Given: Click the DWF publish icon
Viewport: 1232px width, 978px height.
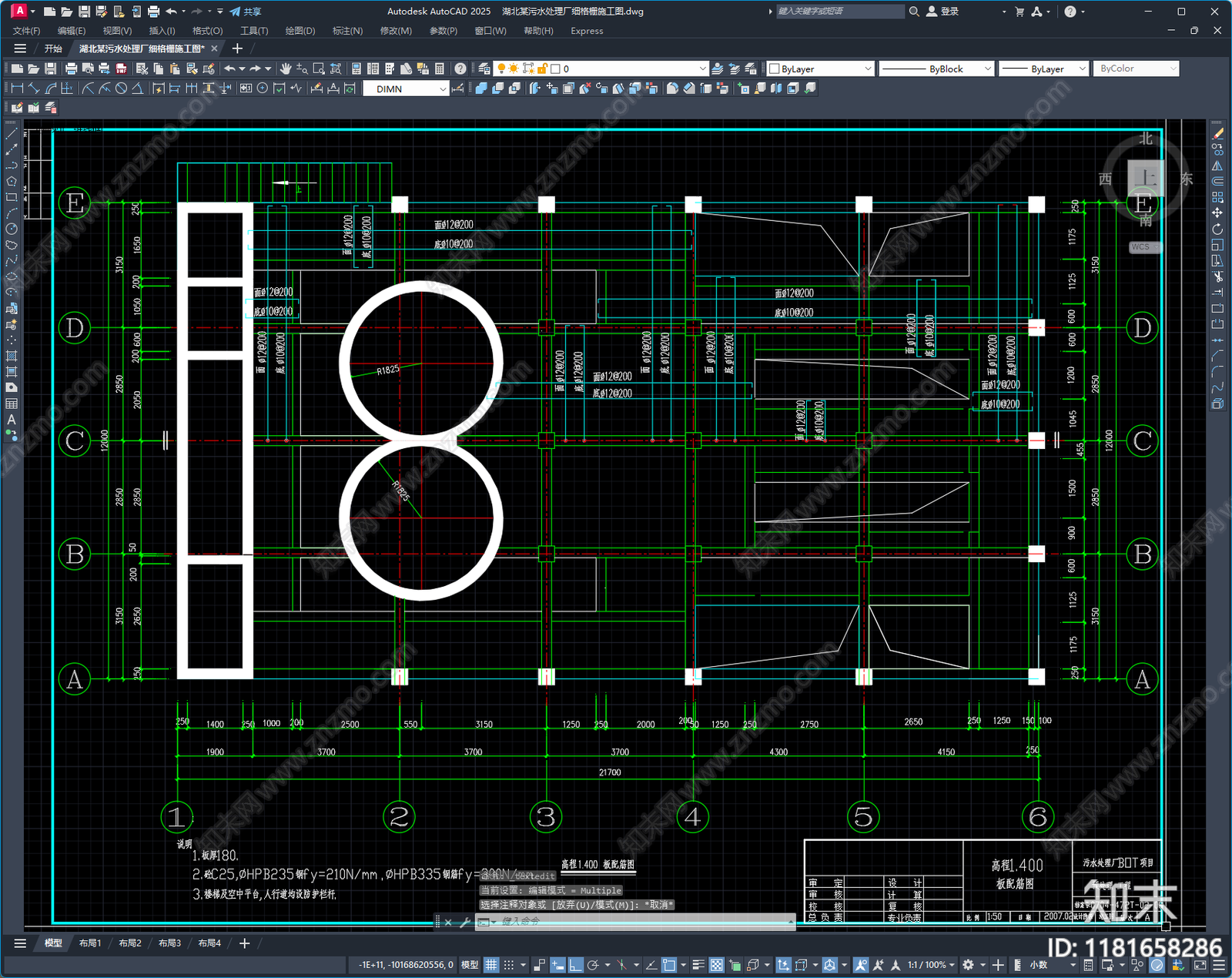Looking at the screenshot, I should [121, 69].
